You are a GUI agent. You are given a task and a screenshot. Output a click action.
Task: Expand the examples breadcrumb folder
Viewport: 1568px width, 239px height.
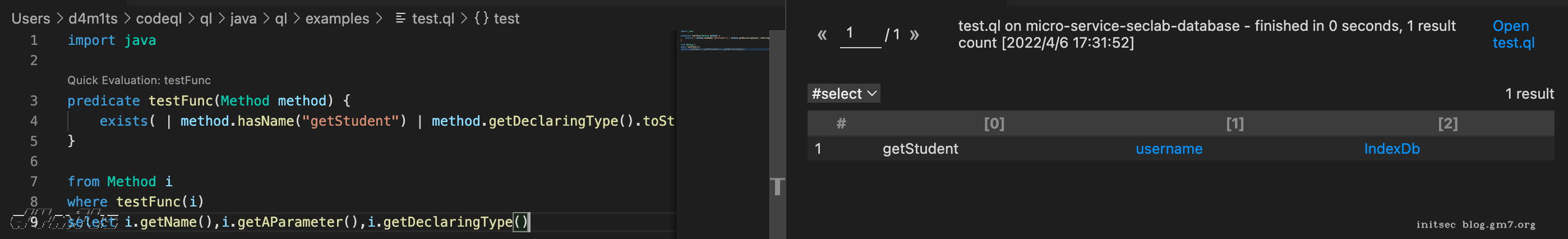336,19
